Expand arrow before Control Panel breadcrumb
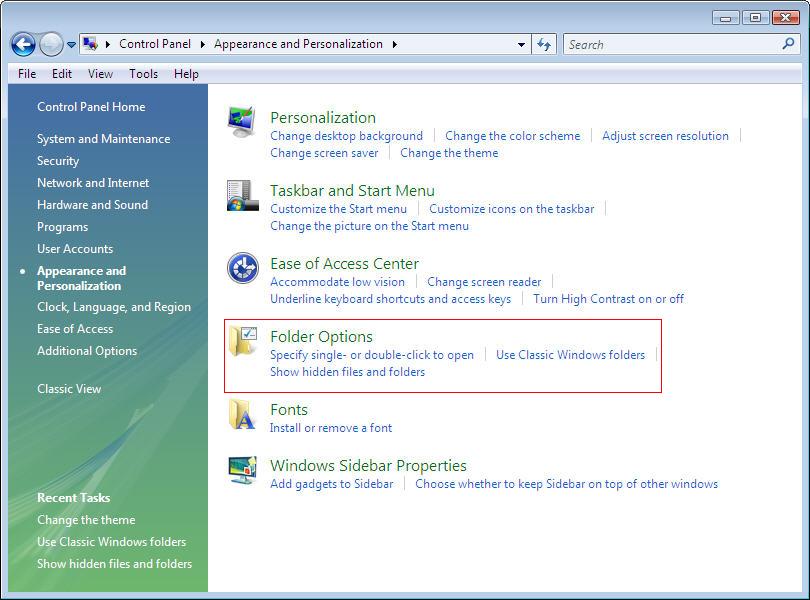Image resolution: width=810 pixels, height=600 pixels. (x=108, y=44)
